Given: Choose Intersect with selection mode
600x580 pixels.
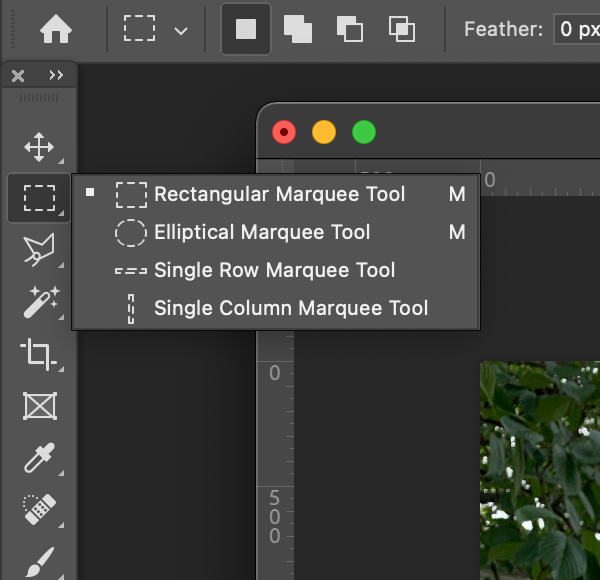Looking at the screenshot, I should point(402,29).
